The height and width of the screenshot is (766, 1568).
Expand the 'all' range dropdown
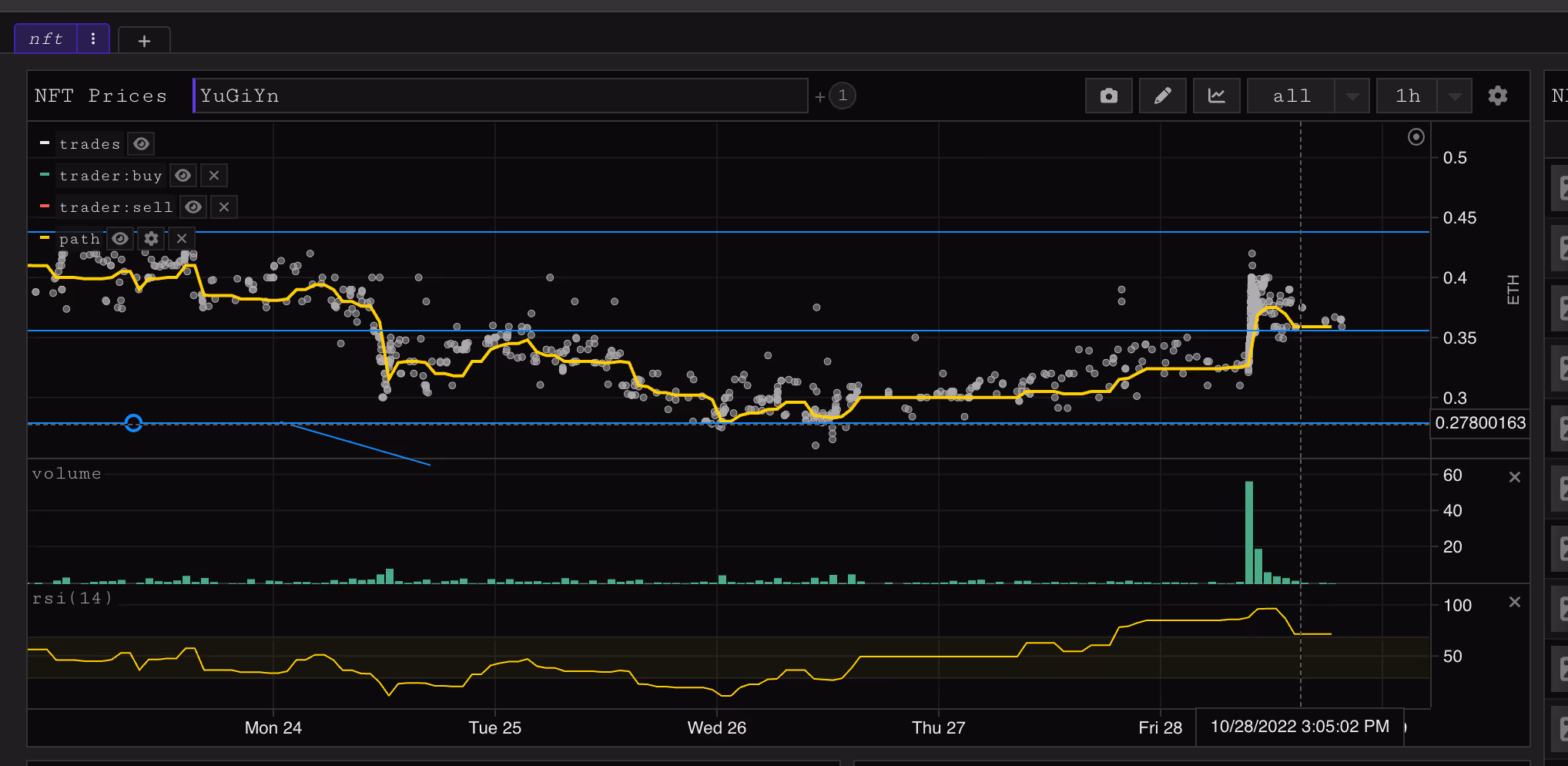tap(1352, 96)
